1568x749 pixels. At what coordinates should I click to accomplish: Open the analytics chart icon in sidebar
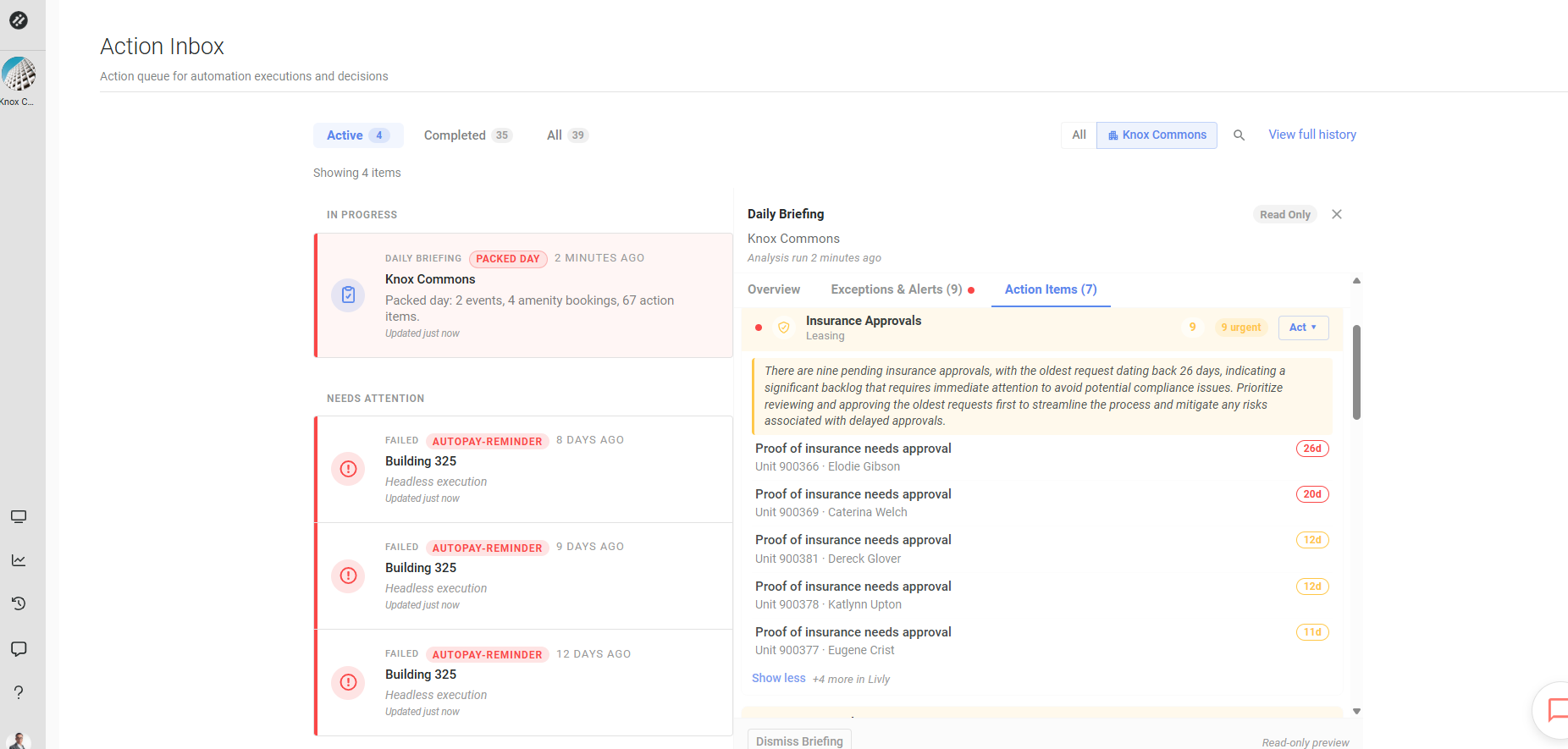tap(19, 560)
